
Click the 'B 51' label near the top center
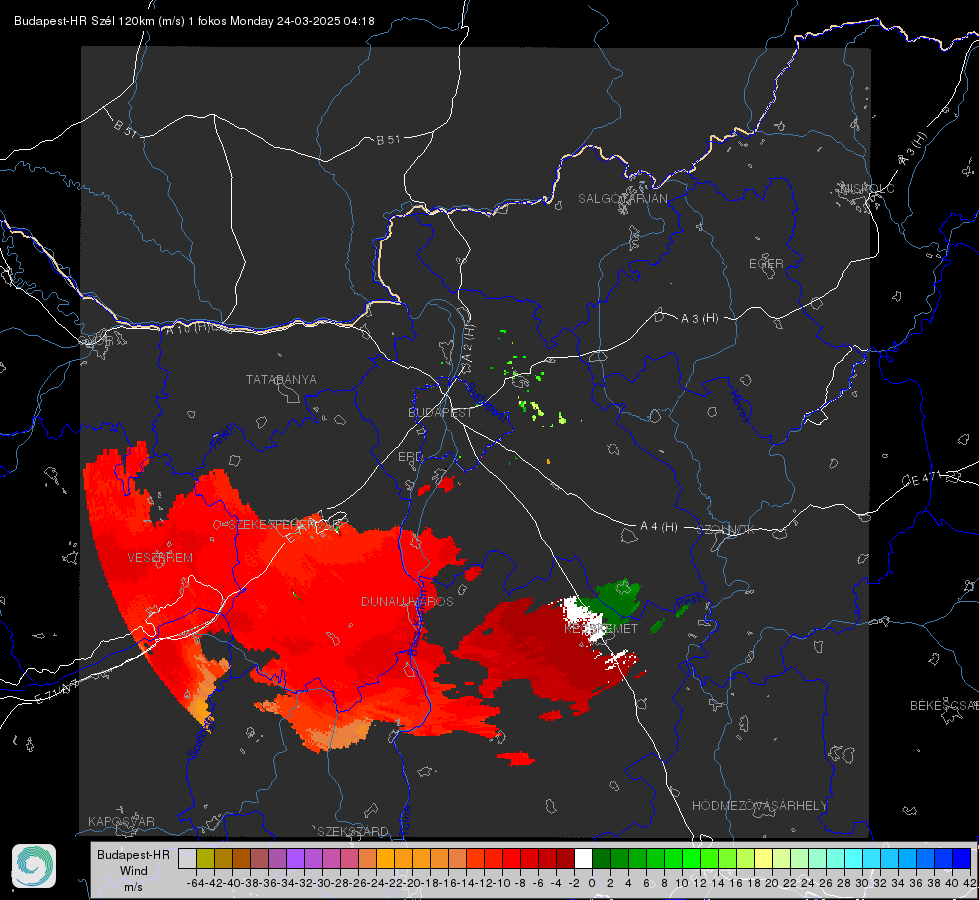point(388,140)
